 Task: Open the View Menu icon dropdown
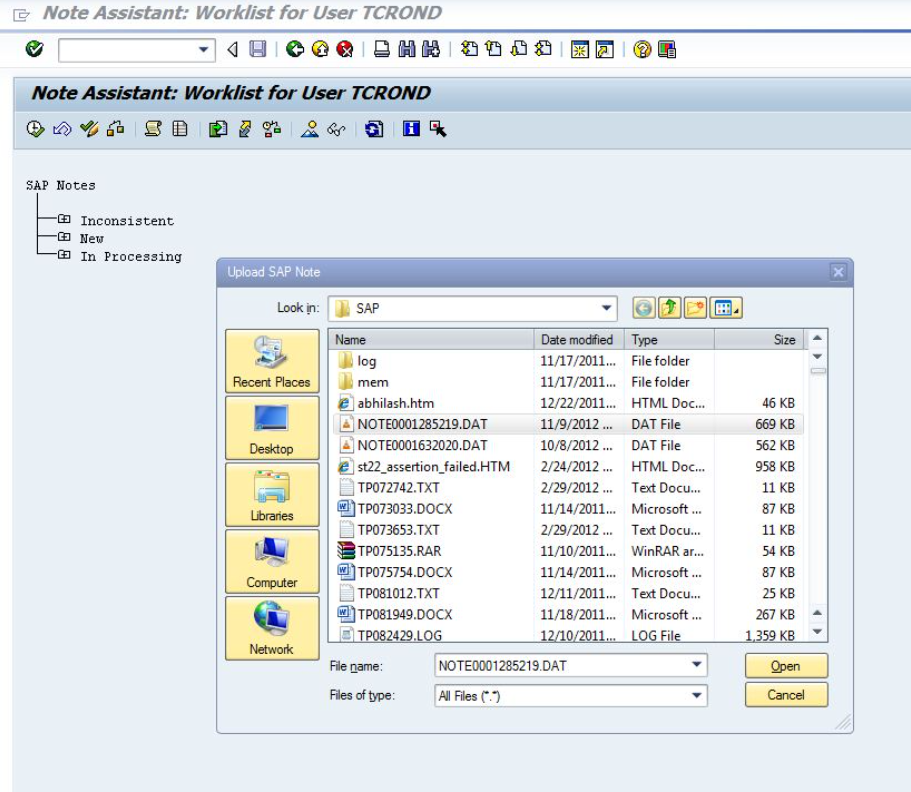(x=726, y=308)
